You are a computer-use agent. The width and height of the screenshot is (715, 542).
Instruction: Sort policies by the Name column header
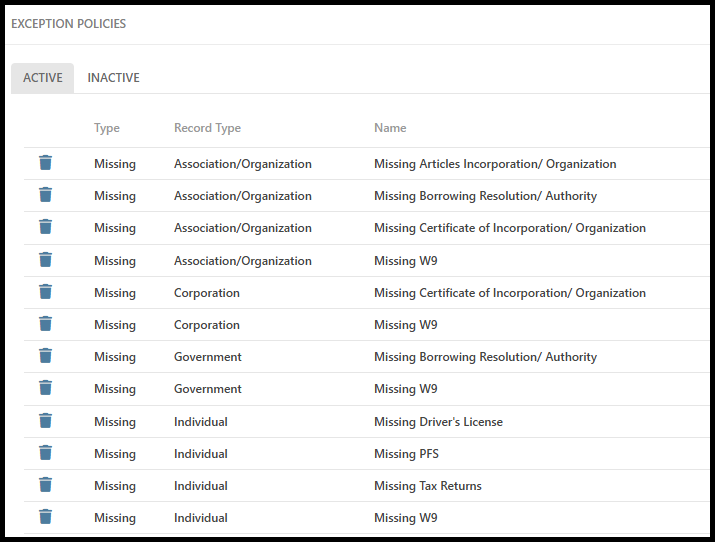(390, 128)
